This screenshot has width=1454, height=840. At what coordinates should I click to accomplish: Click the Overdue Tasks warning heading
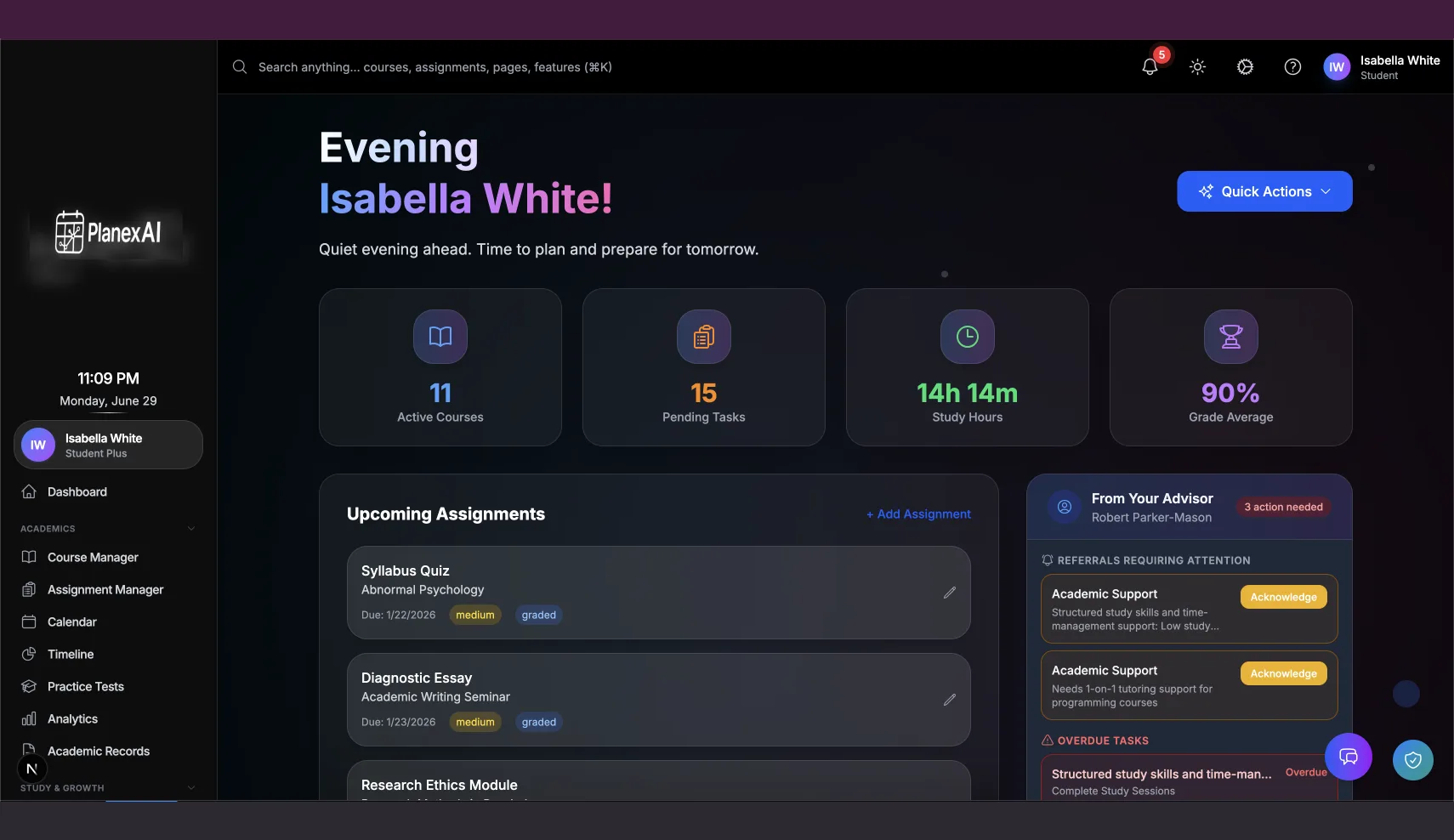coord(1103,741)
